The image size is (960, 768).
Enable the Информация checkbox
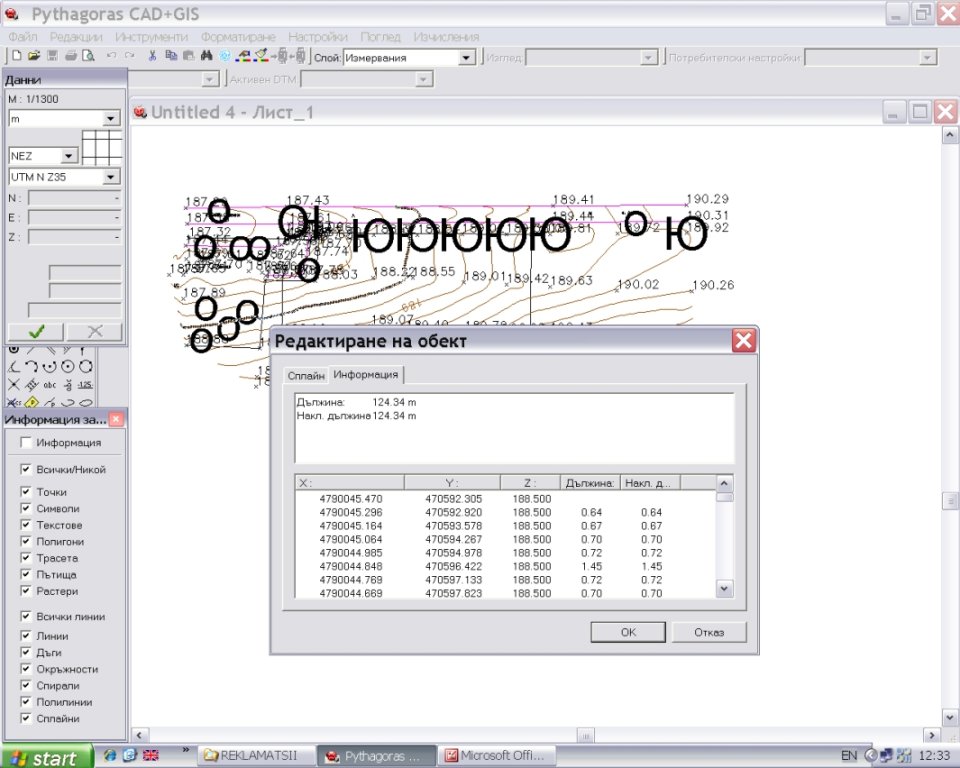[25, 443]
